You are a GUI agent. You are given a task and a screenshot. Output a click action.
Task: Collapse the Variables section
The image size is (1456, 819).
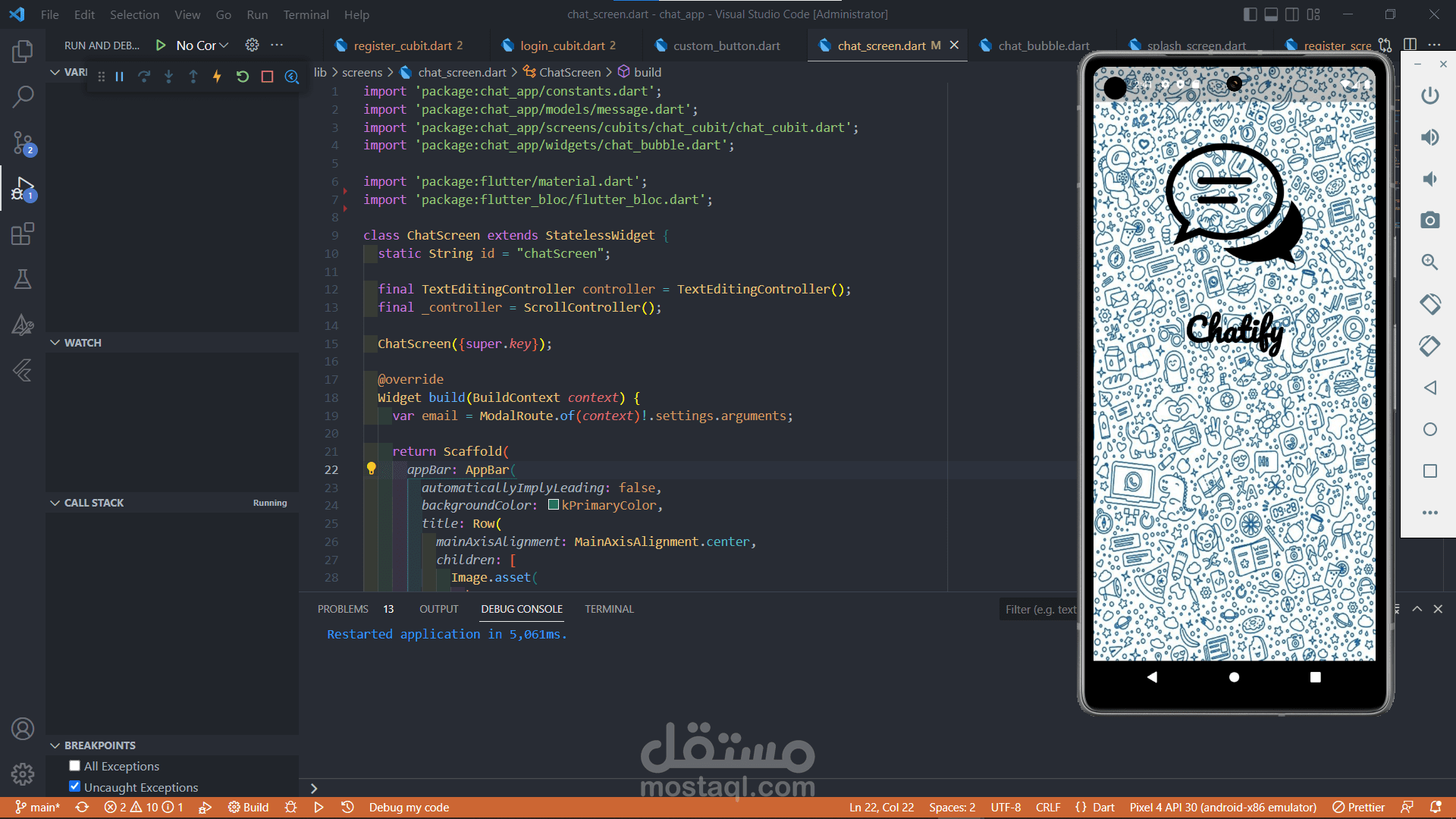[x=55, y=72]
